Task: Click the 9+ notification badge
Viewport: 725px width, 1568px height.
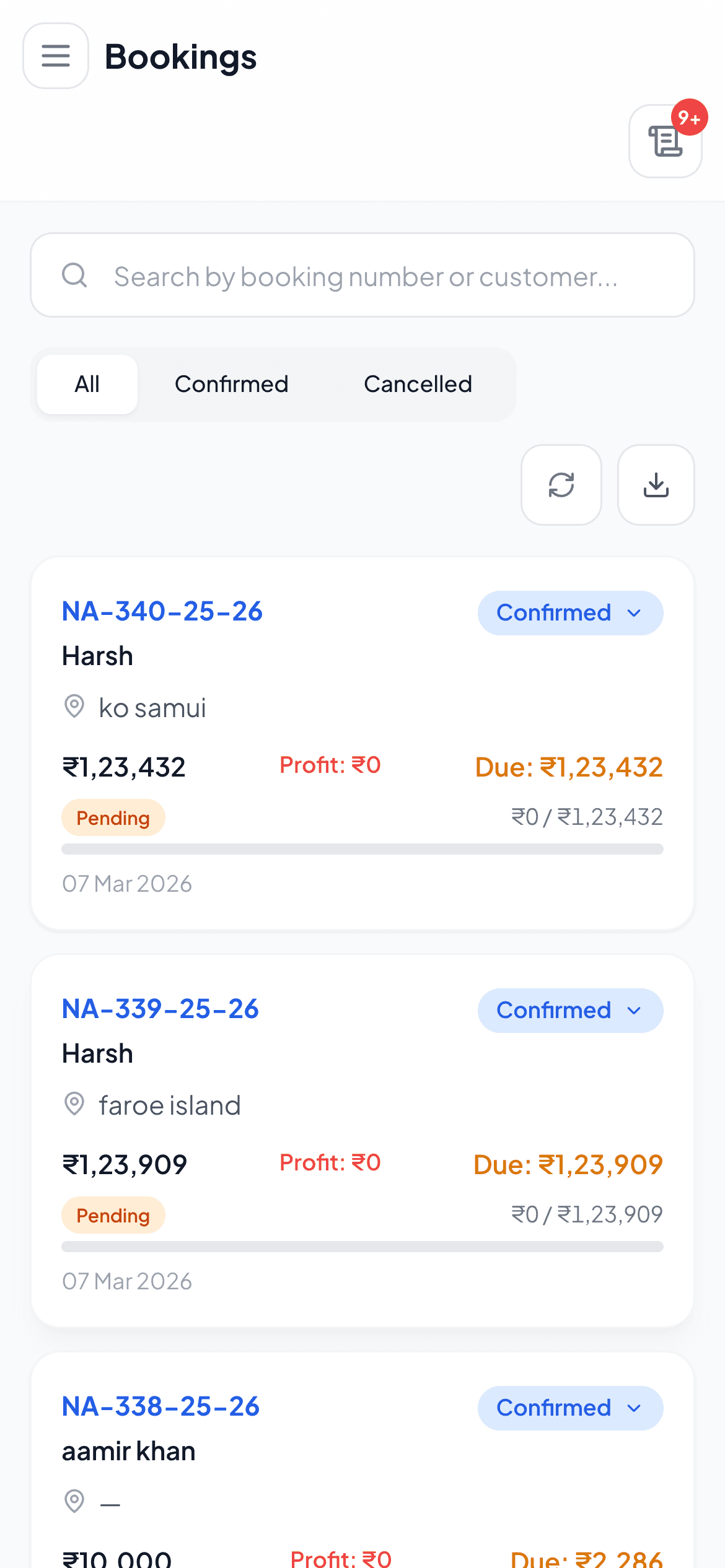Action: pyautogui.click(x=689, y=117)
